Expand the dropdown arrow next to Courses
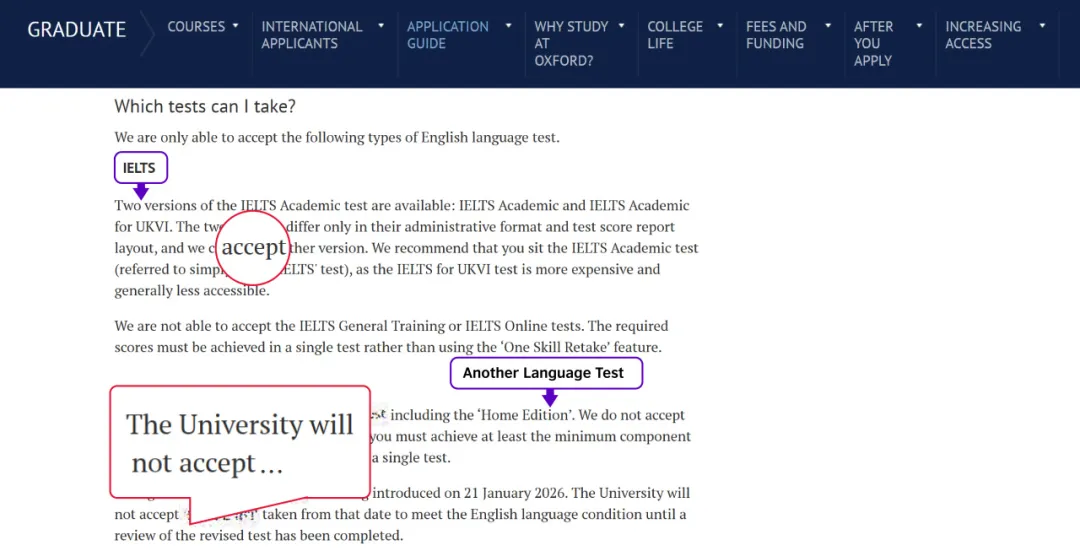This screenshot has height=551, width=1080. tap(236, 26)
